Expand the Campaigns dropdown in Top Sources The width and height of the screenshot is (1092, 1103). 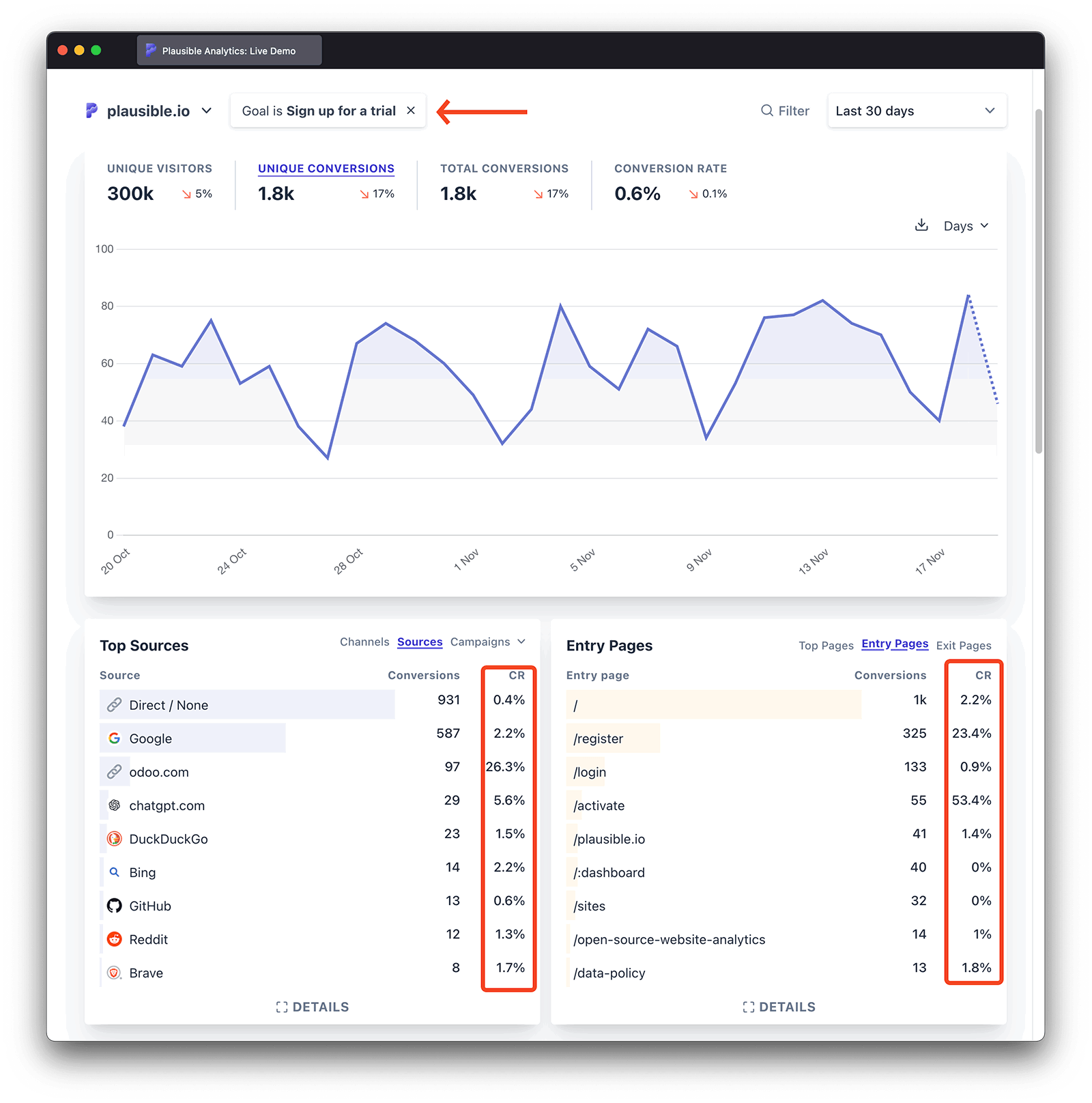click(487, 642)
